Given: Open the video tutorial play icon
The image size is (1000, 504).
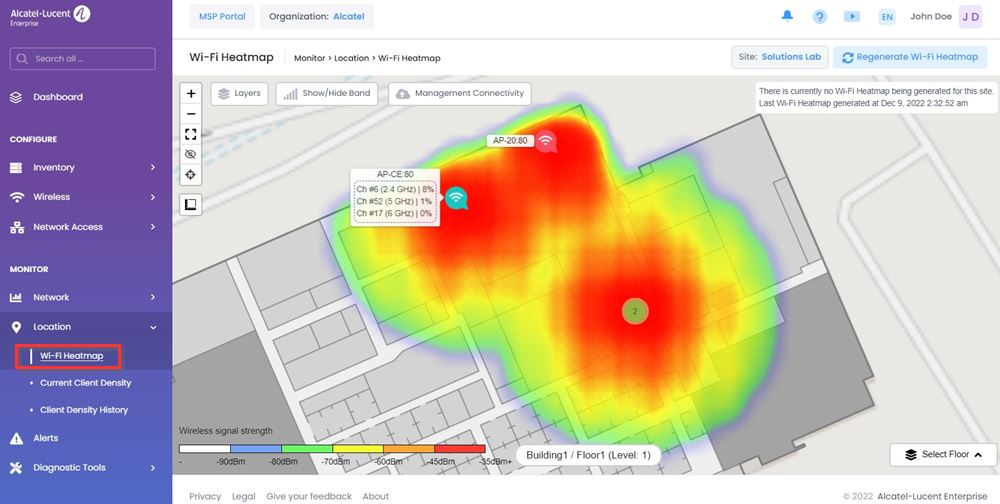Looking at the screenshot, I should click(852, 17).
